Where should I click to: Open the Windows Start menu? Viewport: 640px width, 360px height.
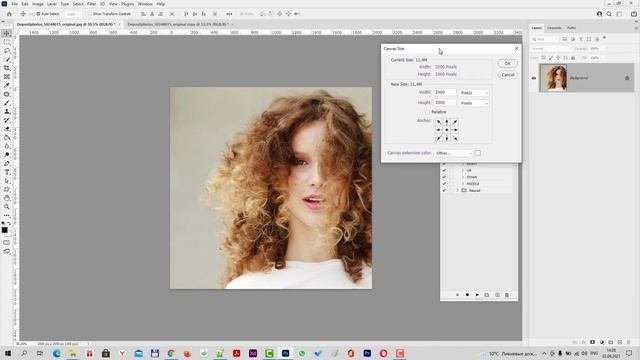[x=7, y=353]
